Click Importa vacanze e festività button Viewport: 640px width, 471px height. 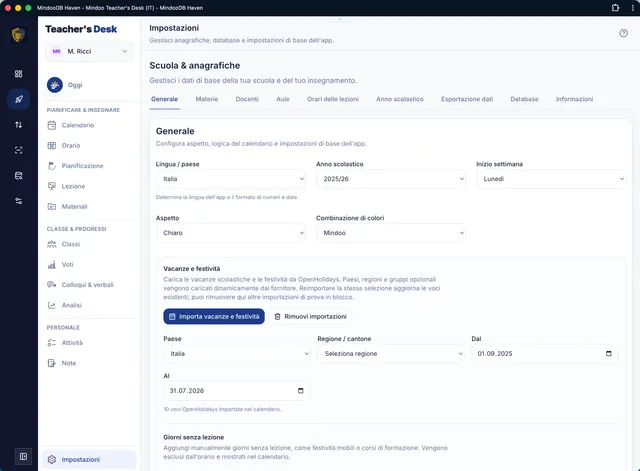pyautogui.click(x=214, y=316)
